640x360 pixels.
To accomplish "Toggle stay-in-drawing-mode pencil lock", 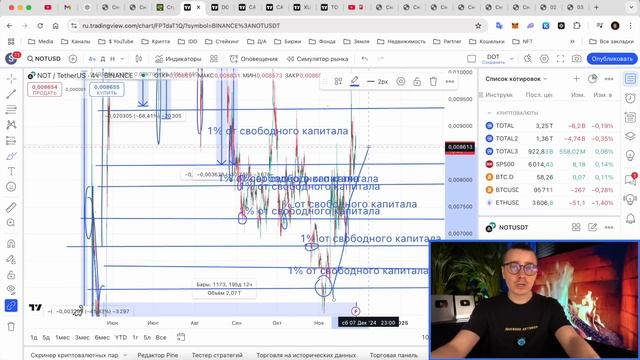I will 11,259.
